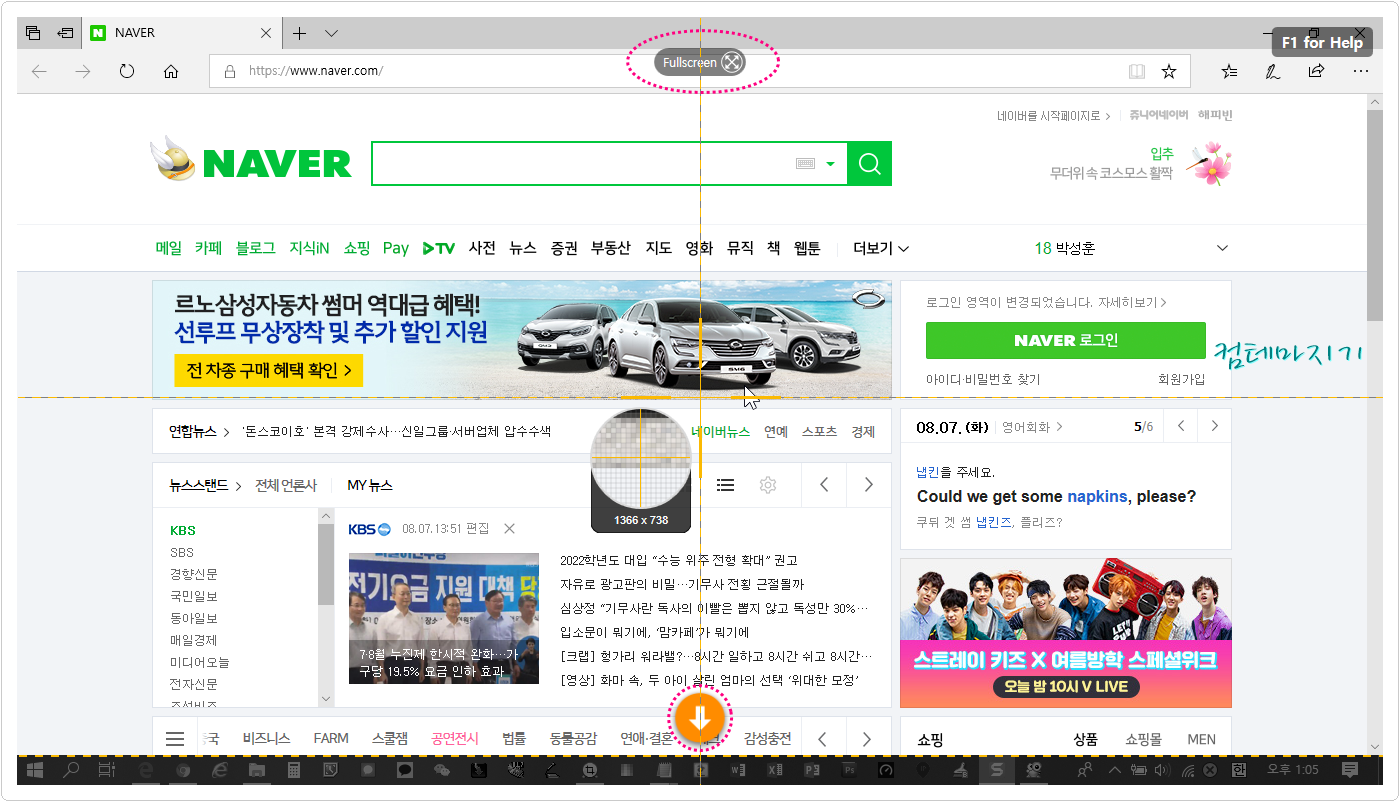Open the Favorites hub icon
The image size is (1400, 802).
coord(1229,72)
